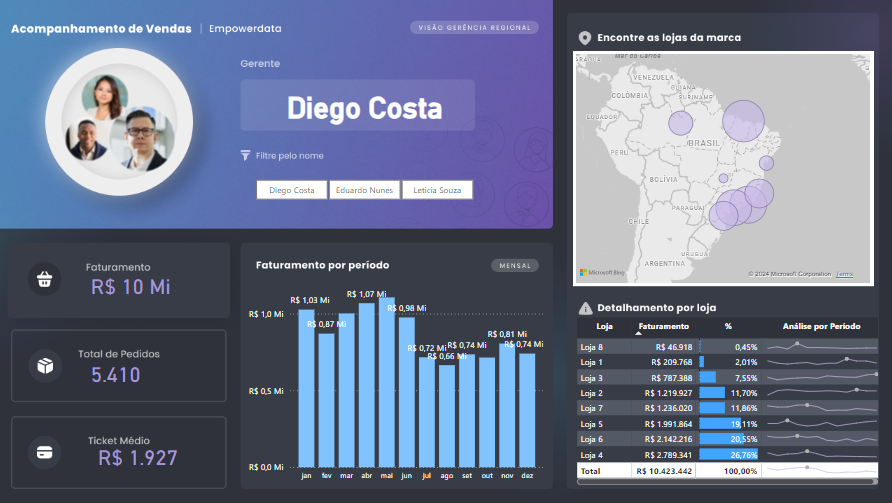Click the Loja column header
Image resolution: width=892 pixels, height=503 pixels.
click(x=604, y=327)
